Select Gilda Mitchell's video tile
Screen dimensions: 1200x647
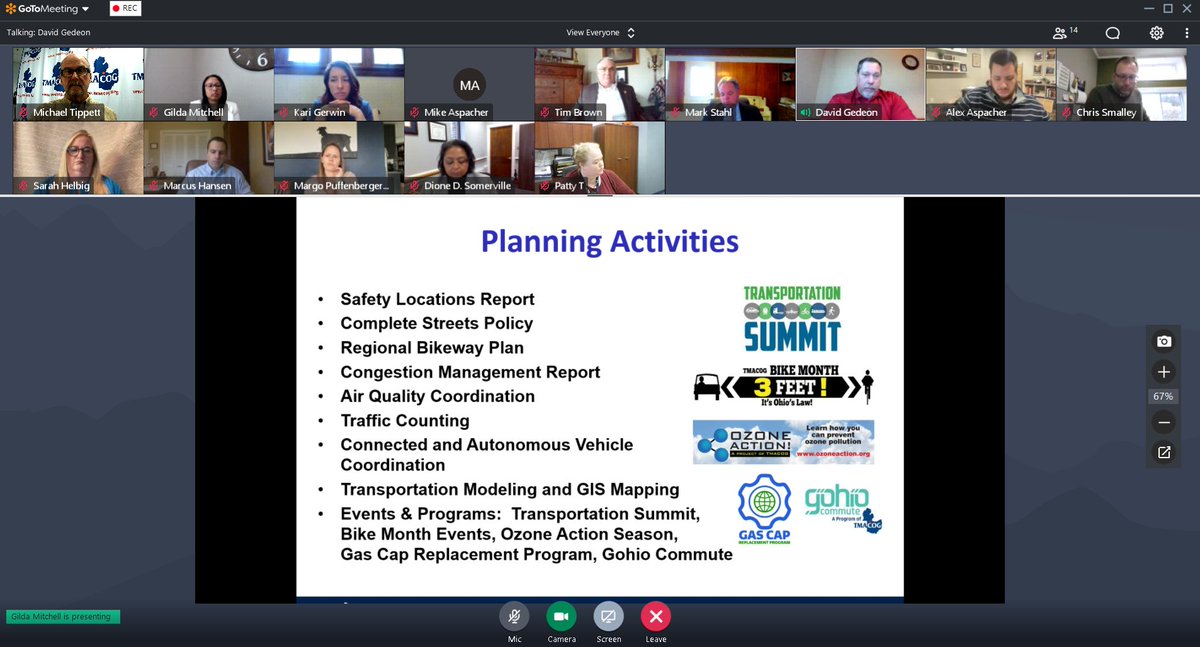[208, 84]
